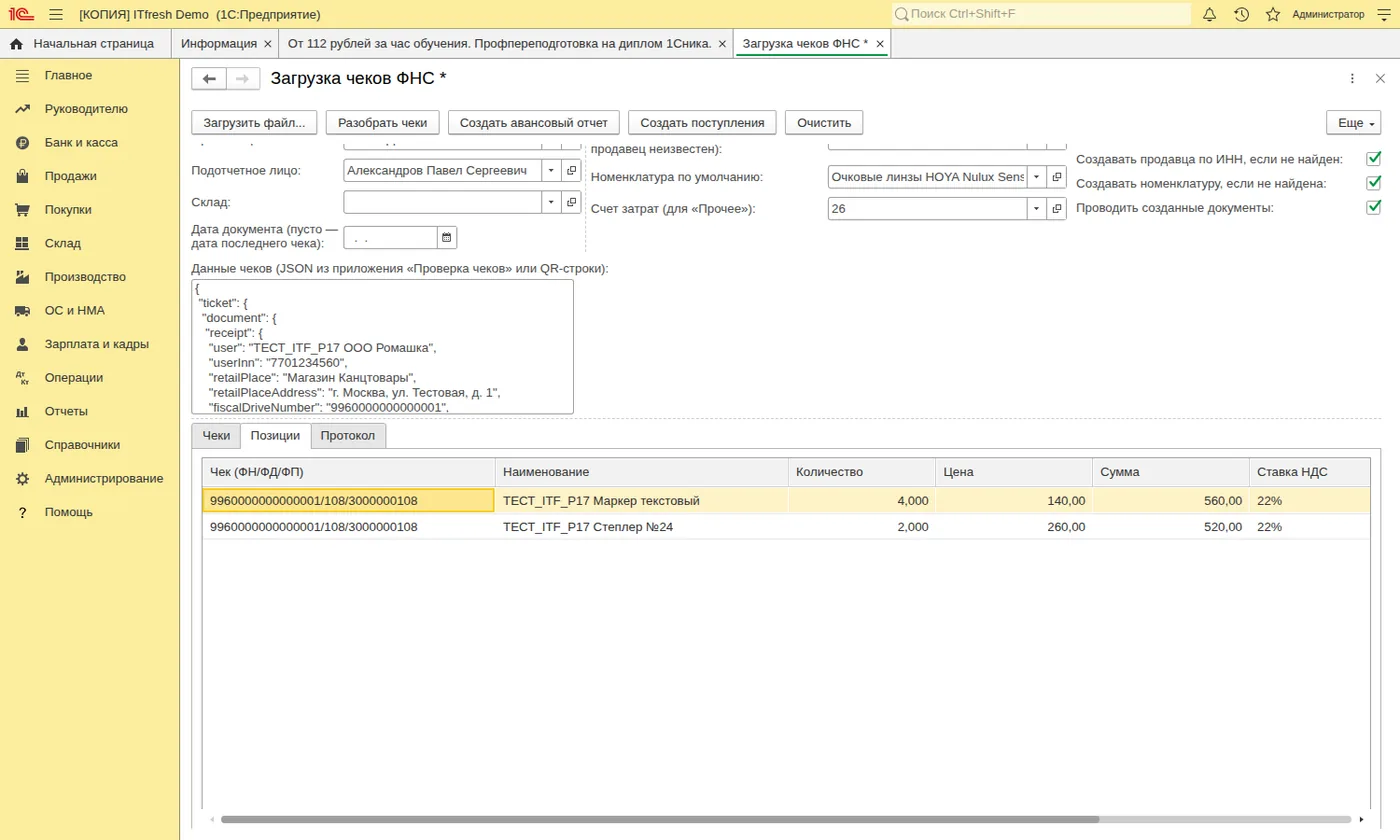
Task: Toggle 'Проводить созданные документы' checkbox
Action: click(1374, 207)
